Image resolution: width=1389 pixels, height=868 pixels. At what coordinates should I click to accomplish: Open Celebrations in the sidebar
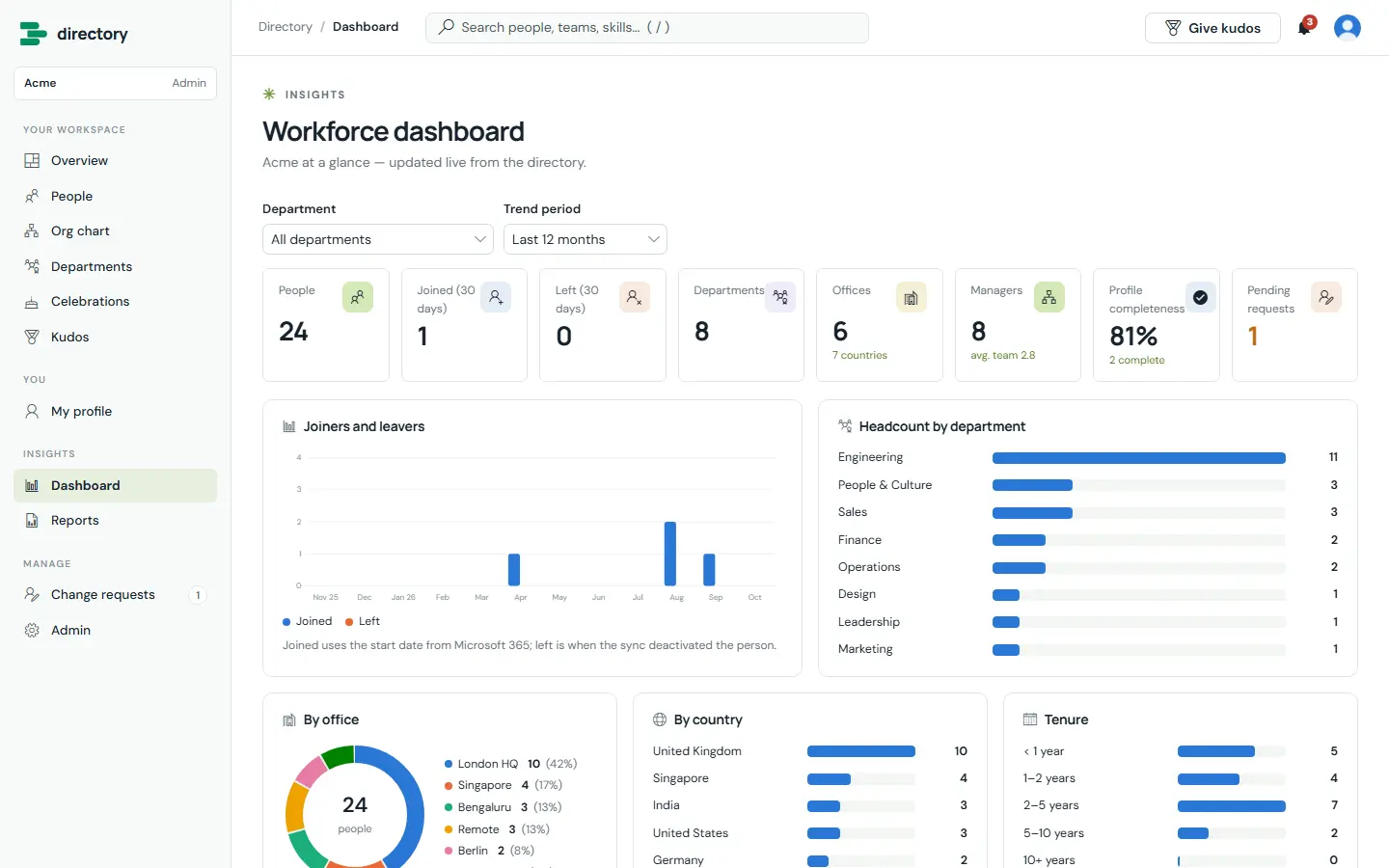coord(115,302)
